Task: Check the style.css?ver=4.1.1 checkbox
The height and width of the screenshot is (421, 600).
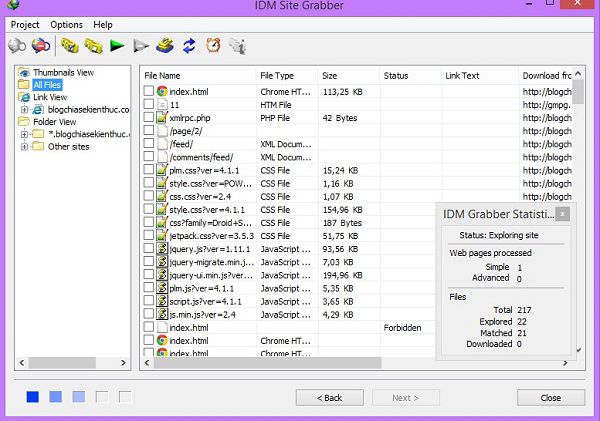Action: [149, 209]
